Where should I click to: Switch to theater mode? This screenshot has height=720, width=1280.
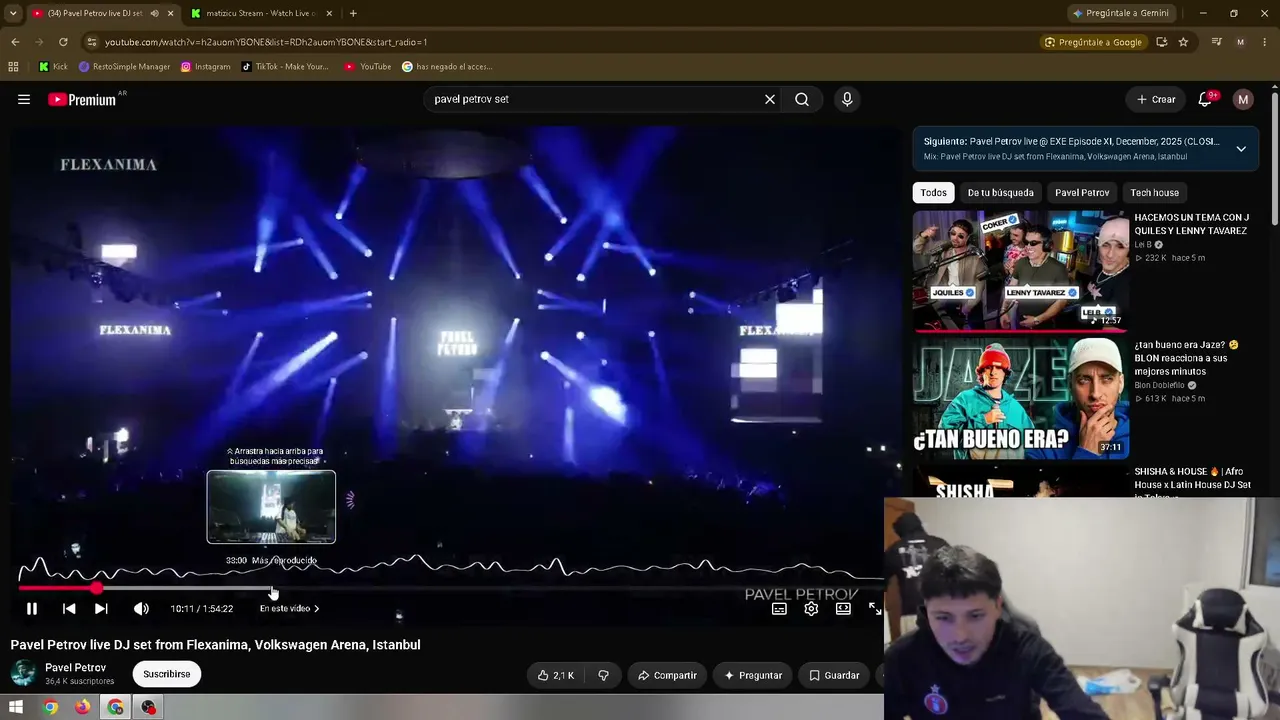[x=843, y=608]
